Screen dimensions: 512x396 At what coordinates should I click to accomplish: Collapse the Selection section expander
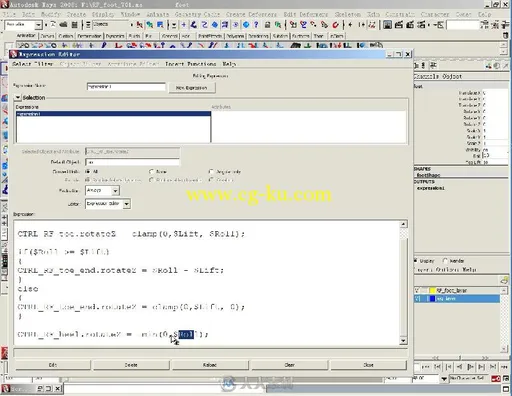(18, 97)
